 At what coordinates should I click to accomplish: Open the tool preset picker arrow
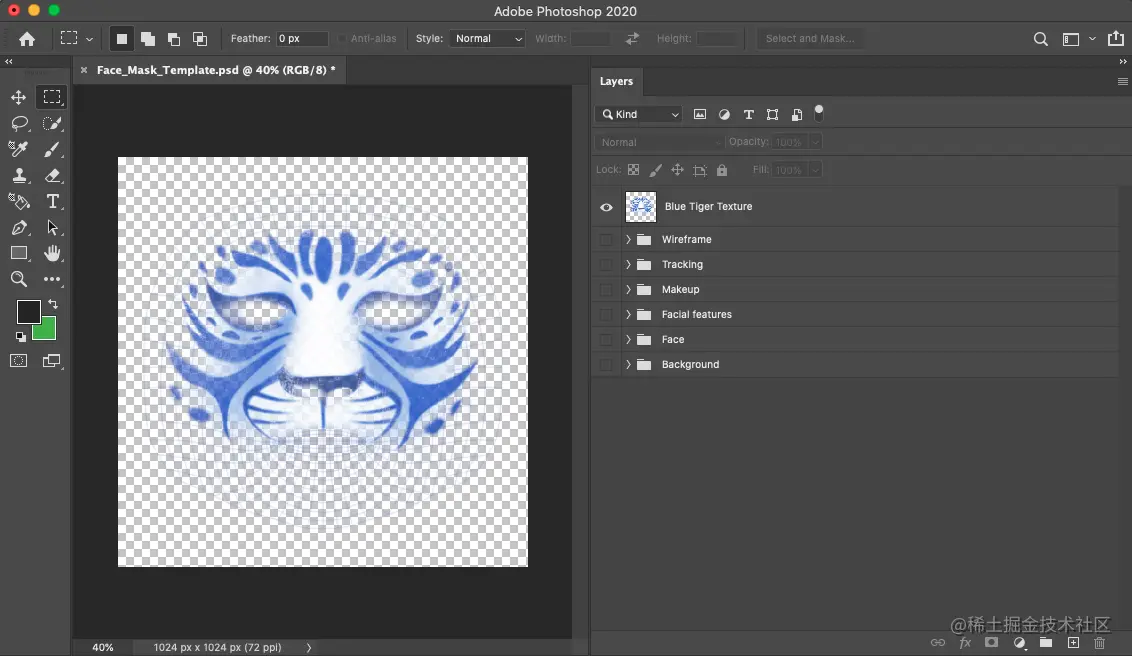[90, 39]
